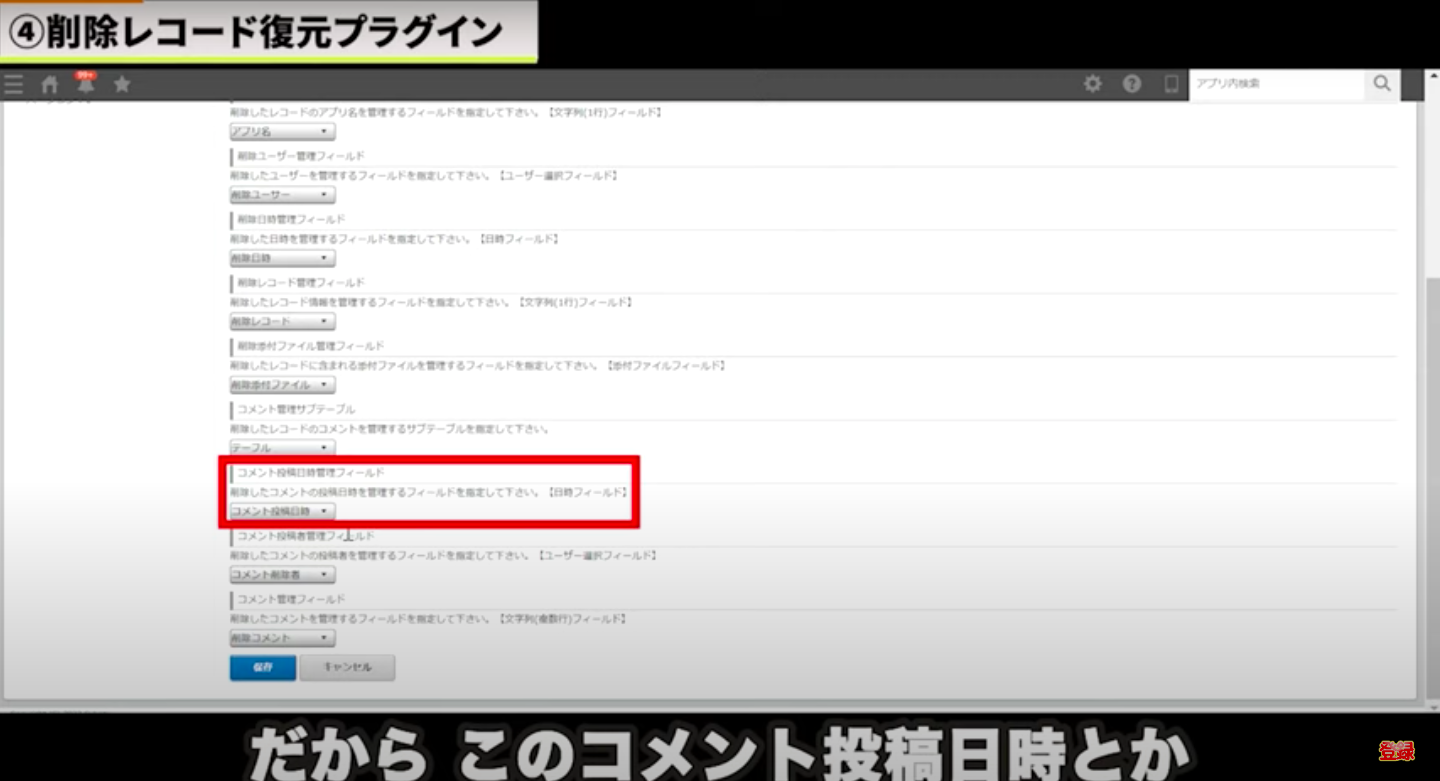
Task: Open notifications bell with 99+ badge
Action: click(86, 85)
